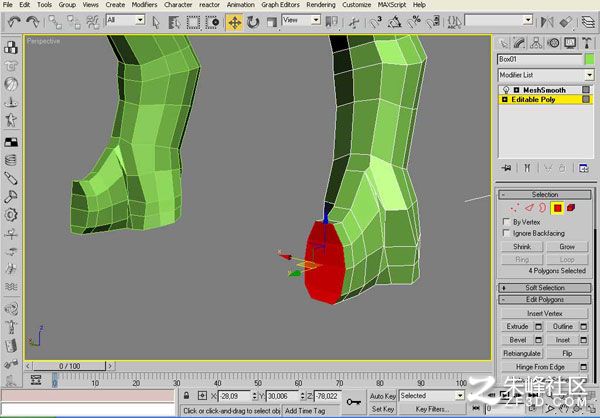Switch to Element sub-object level
The image size is (600, 418).
pos(571,208)
